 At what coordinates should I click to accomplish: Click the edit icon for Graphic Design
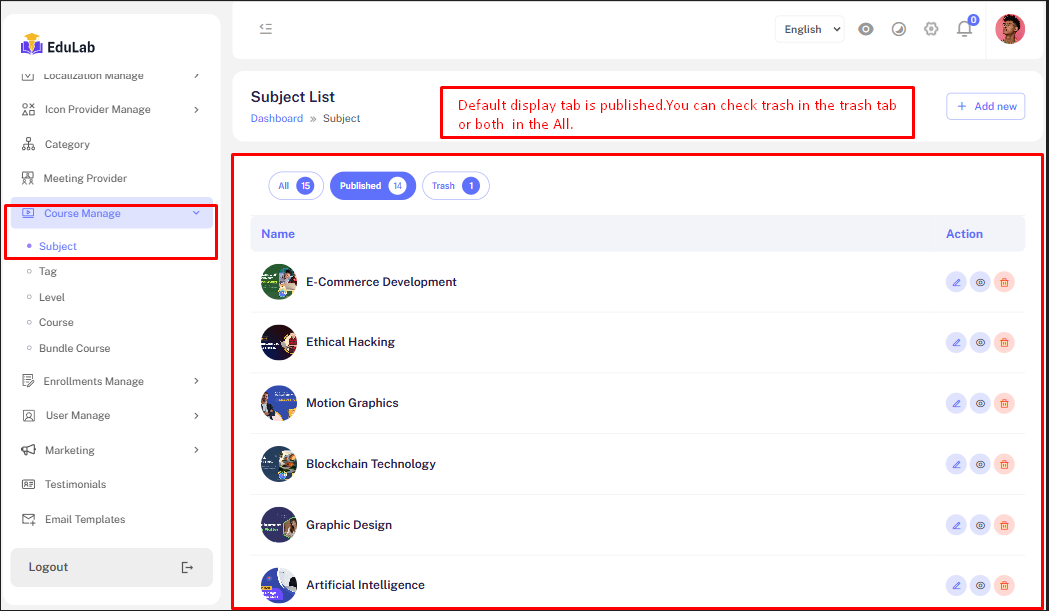coord(956,525)
